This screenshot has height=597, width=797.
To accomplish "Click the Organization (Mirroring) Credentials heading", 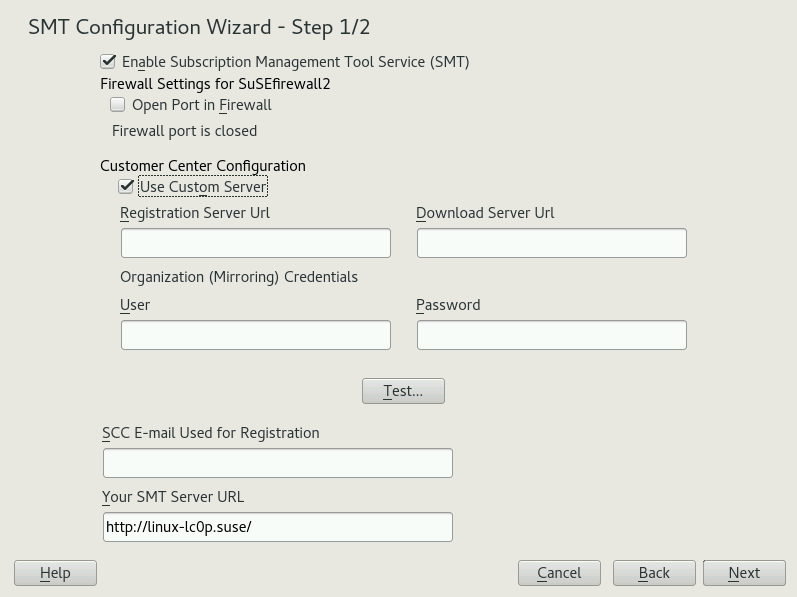I will pos(239,277).
